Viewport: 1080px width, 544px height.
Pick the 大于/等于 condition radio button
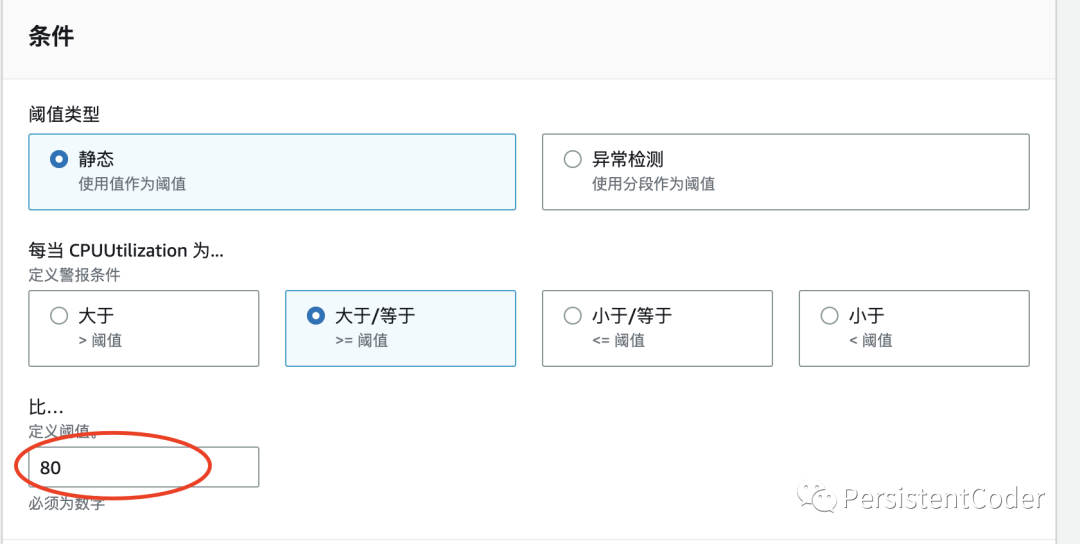tap(316, 316)
